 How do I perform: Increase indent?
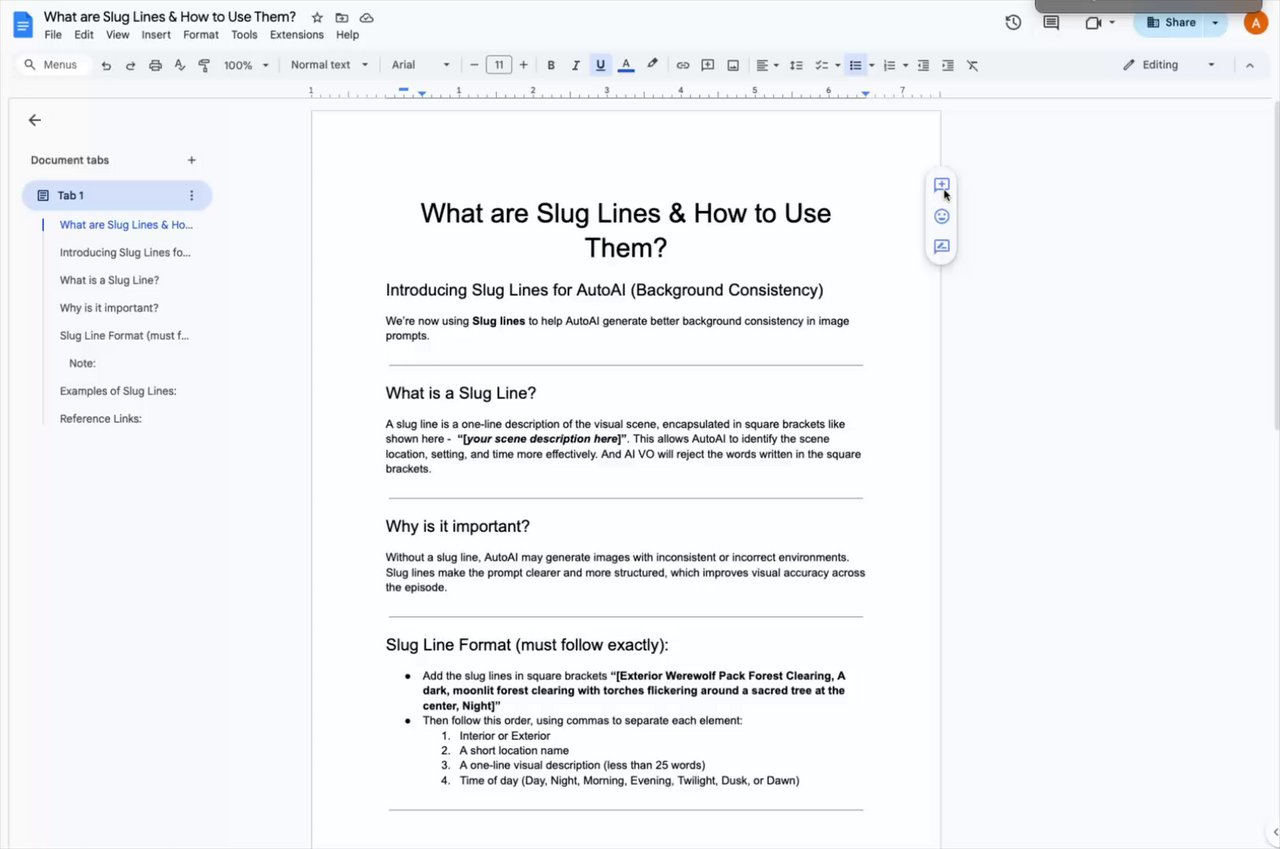(x=947, y=65)
